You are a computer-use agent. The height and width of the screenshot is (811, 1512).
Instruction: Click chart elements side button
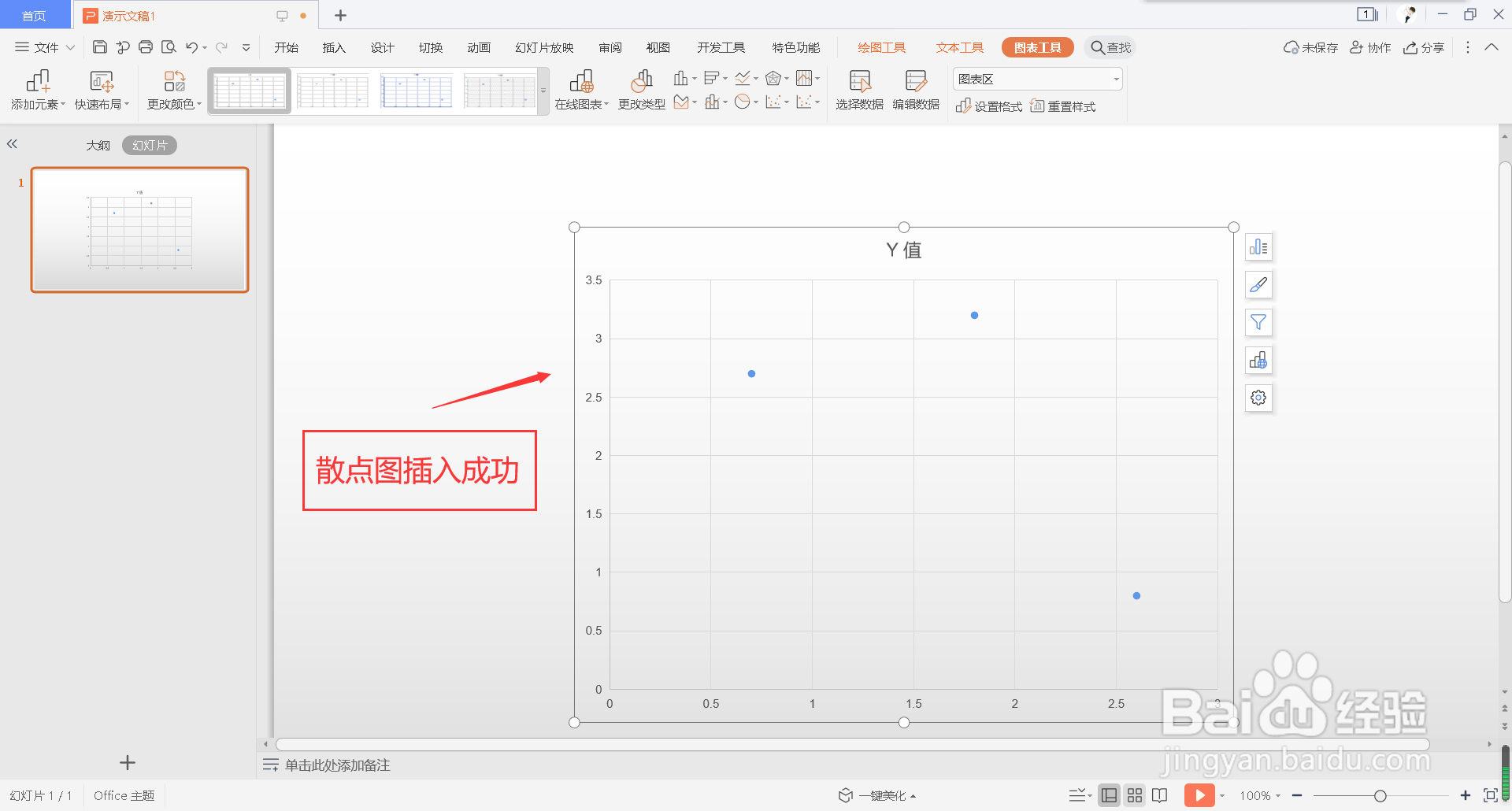(x=1258, y=247)
